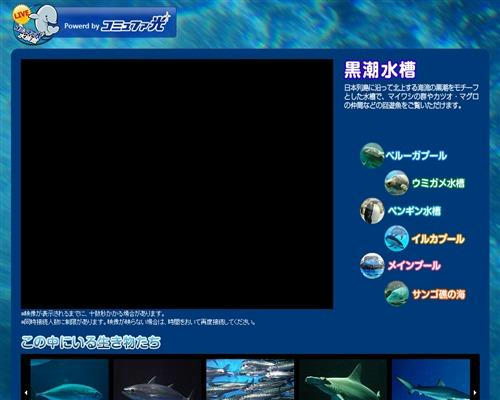Click the sea turtle round icon
The width and height of the screenshot is (500, 400).
click(396, 183)
